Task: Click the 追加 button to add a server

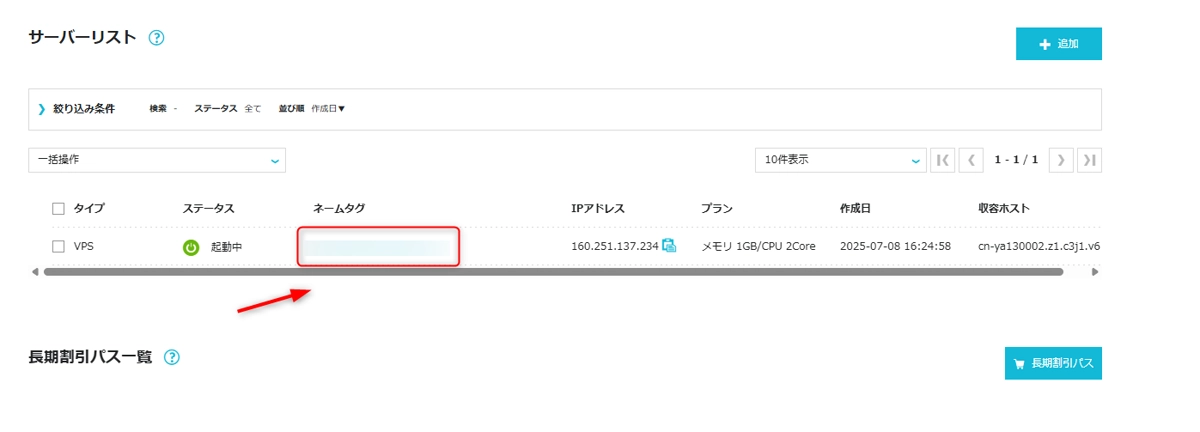Action: click(x=1058, y=44)
